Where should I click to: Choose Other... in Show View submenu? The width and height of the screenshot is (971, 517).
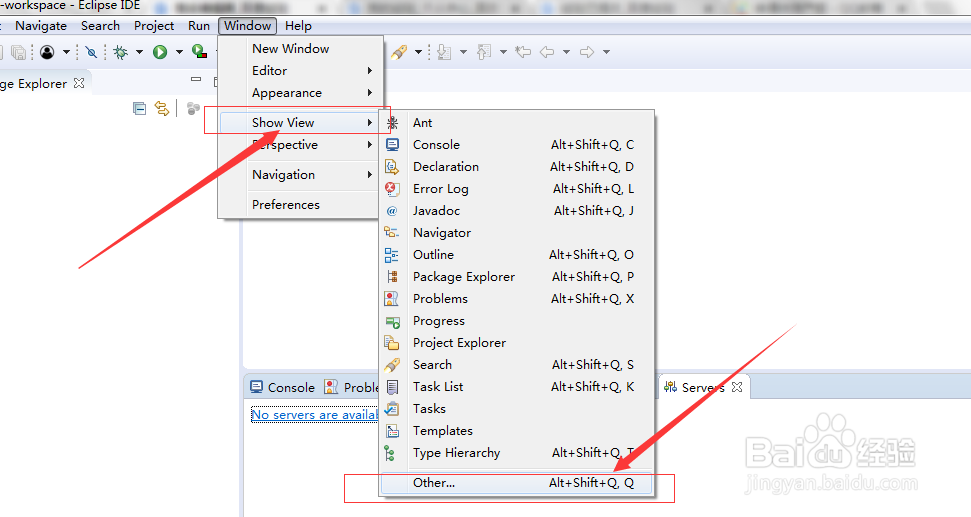pos(517,482)
